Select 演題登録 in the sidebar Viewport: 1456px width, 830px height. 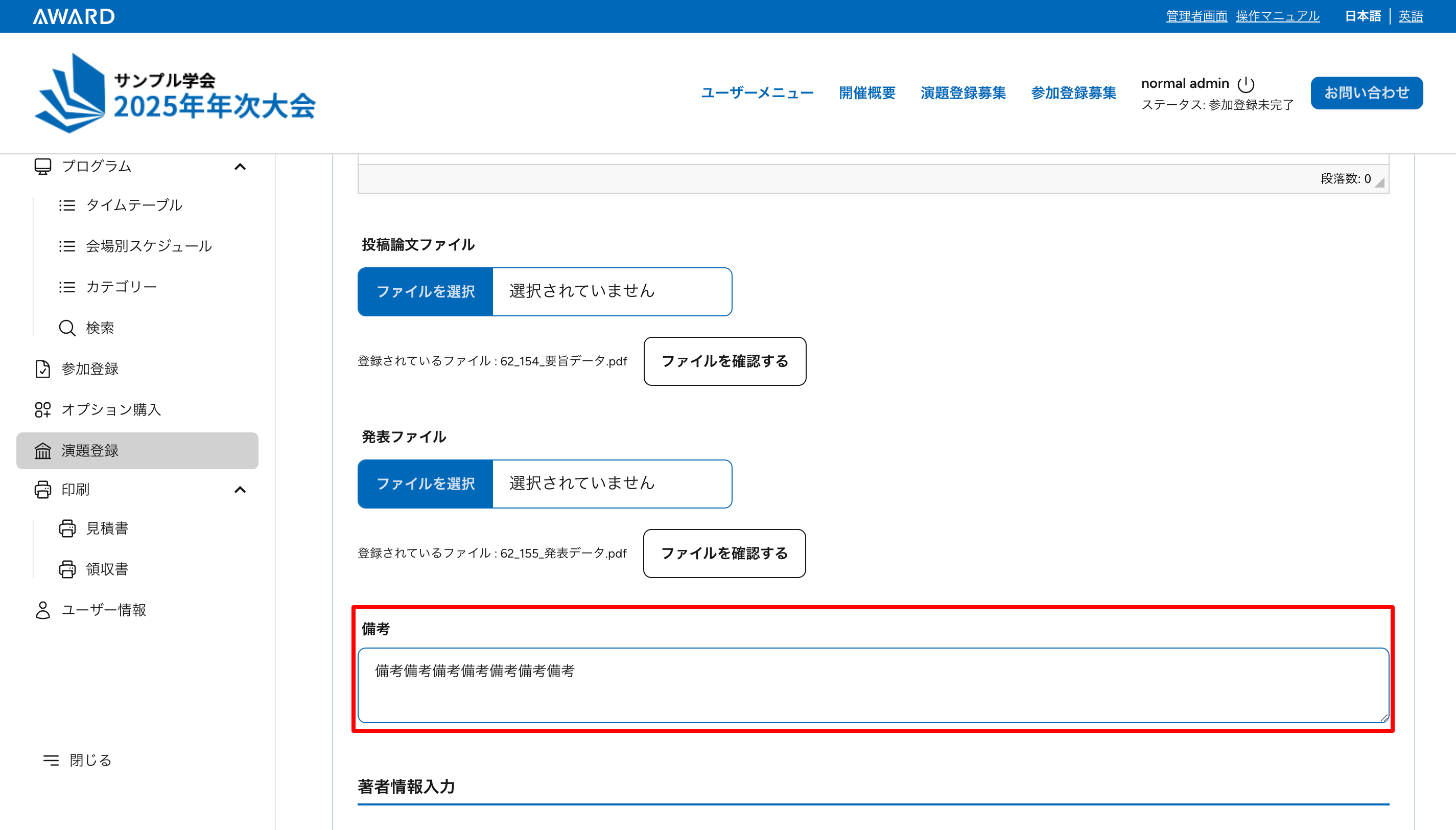137,451
